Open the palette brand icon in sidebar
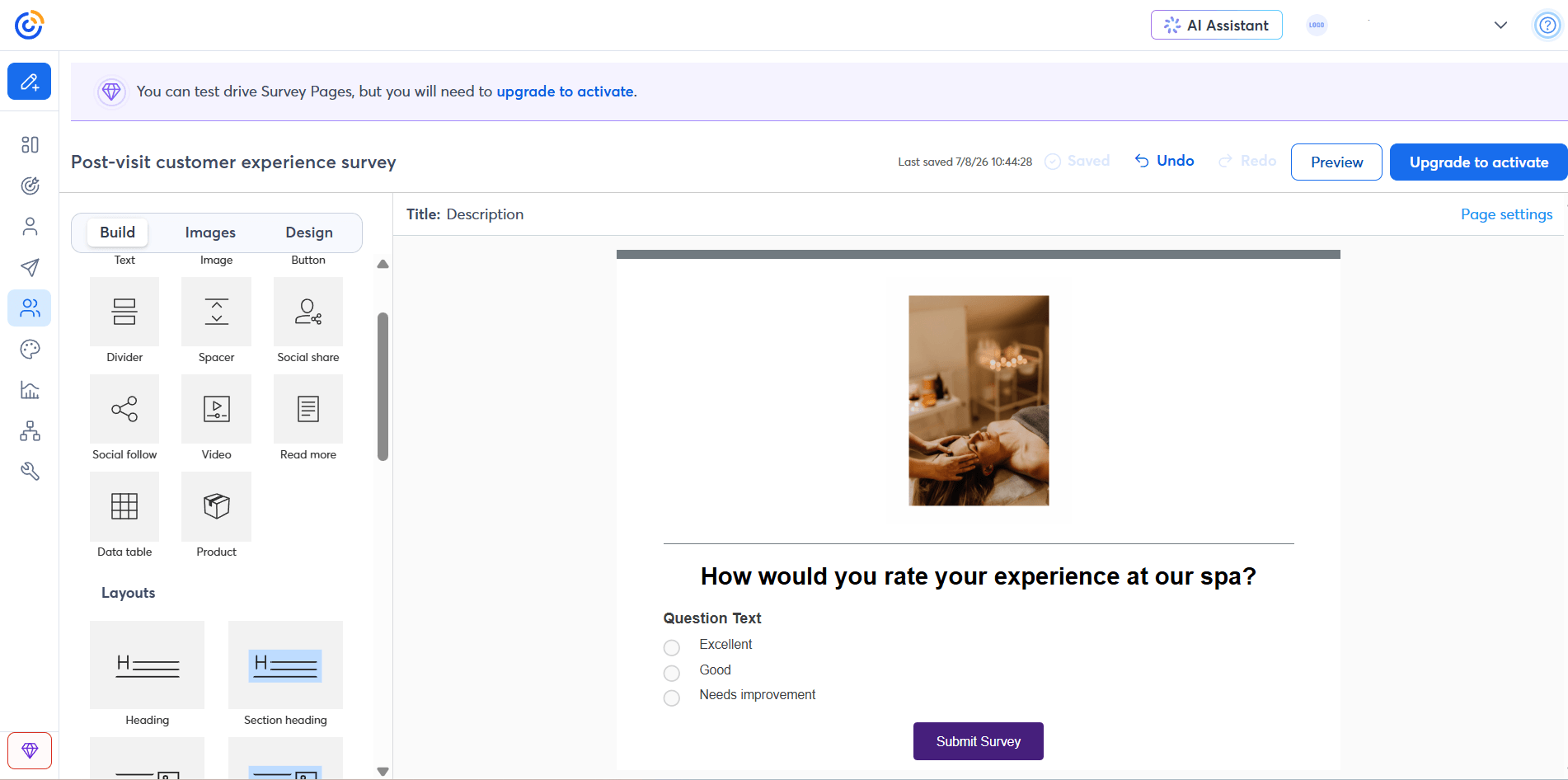 (x=30, y=349)
